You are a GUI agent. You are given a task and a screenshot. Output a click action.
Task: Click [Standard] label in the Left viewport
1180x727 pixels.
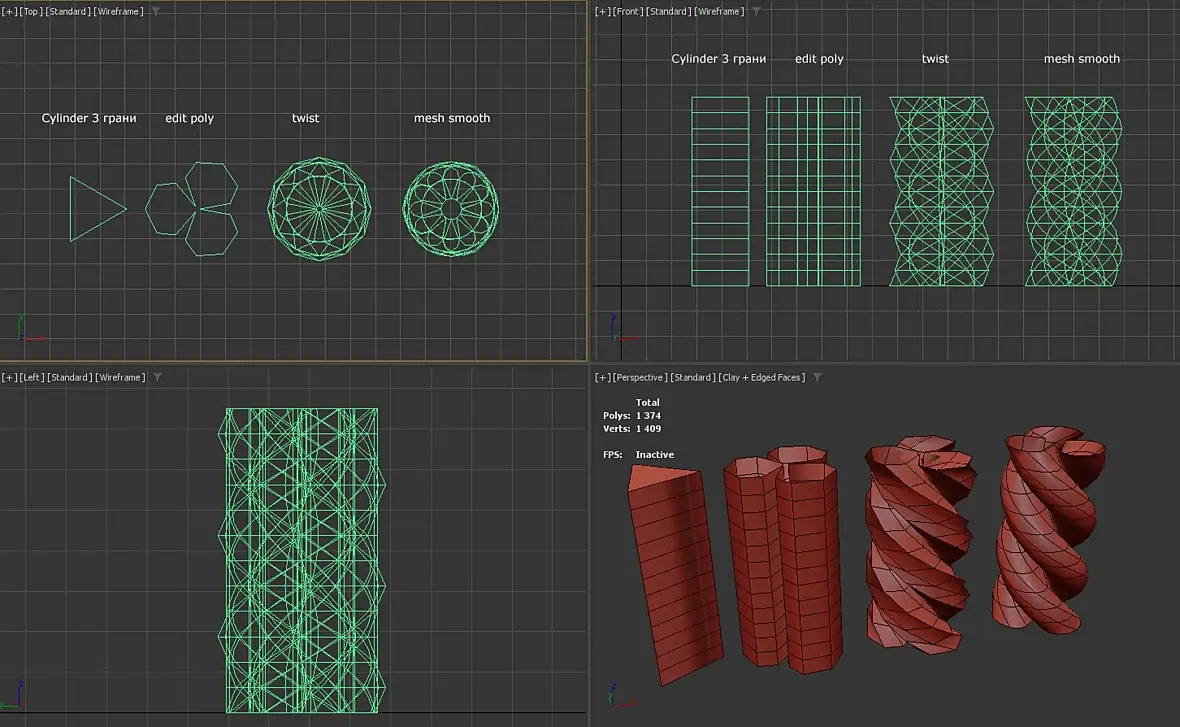point(70,377)
